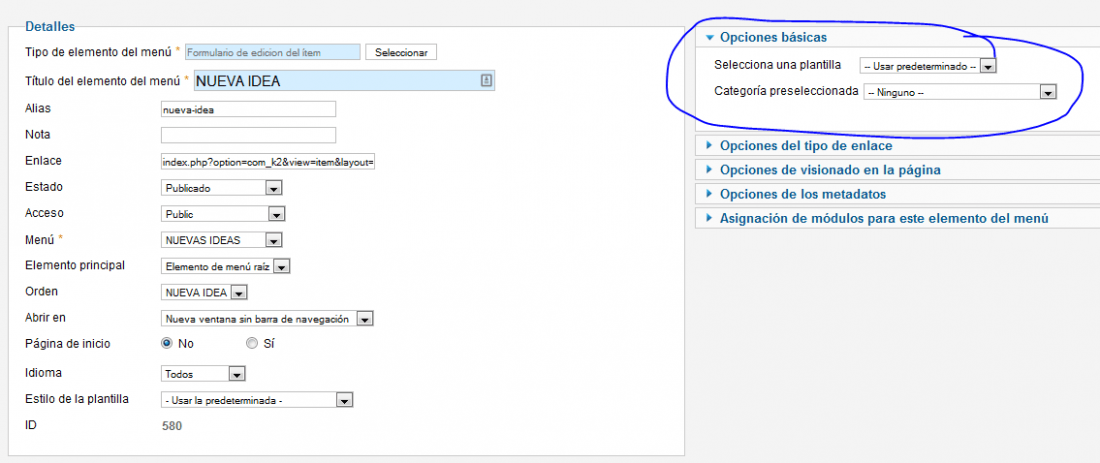Screen dimensions: 1100x463
Task: Expand the Opciones de visionado en la página arrow
Action: pyautogui.click(x=709, y=170)
